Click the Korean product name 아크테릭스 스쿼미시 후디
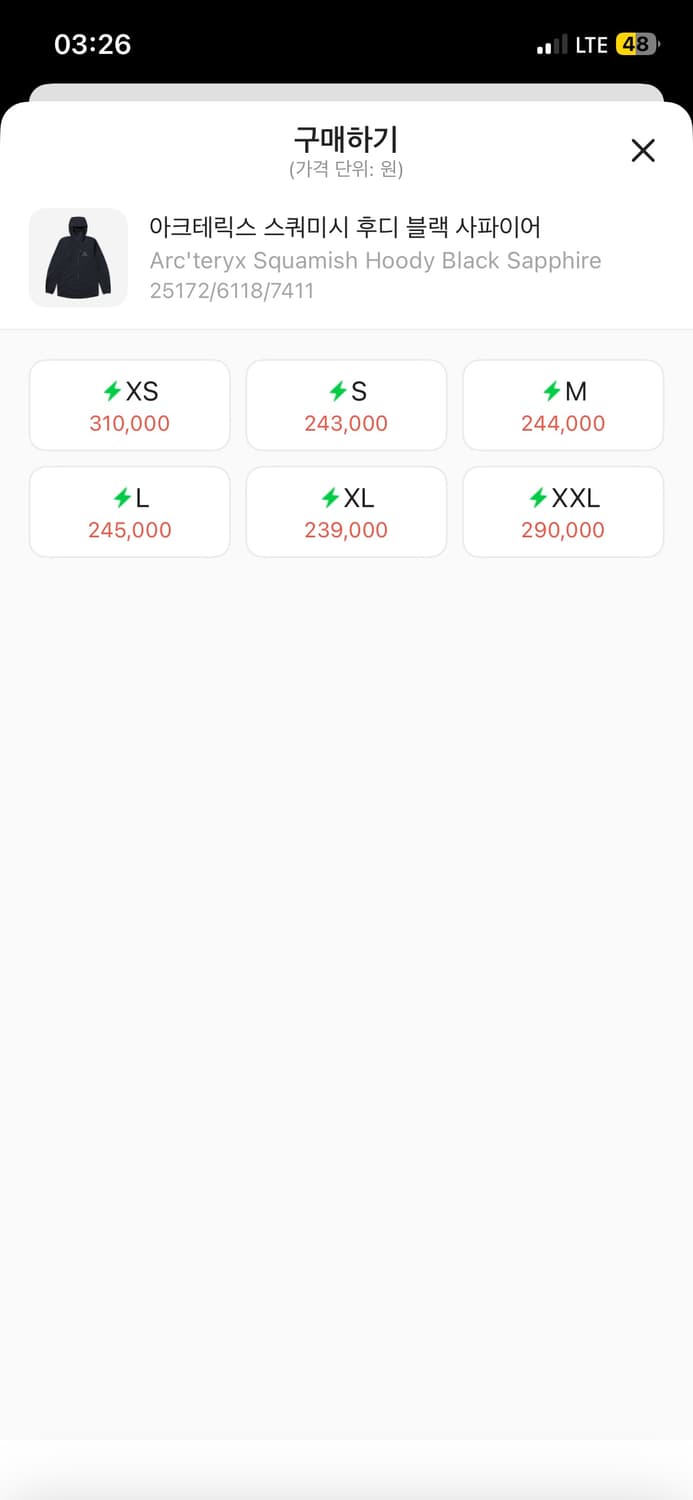The width and height of the screenshot is (693, 1500). (345, 228)
